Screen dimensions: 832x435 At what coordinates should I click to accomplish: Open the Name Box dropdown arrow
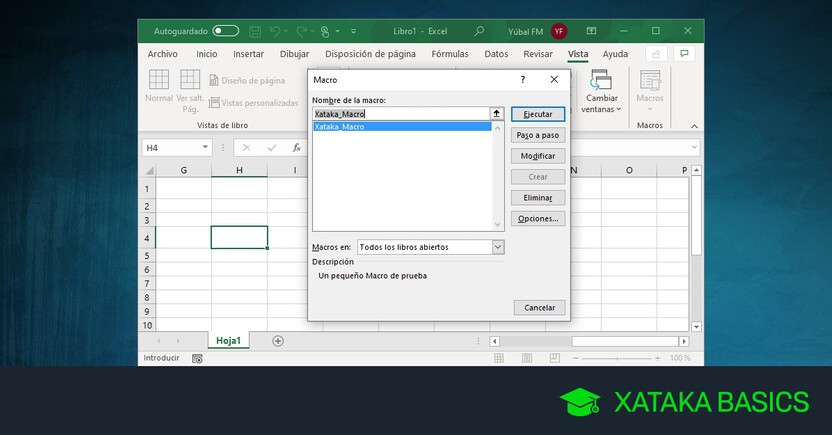click(206, 147)
